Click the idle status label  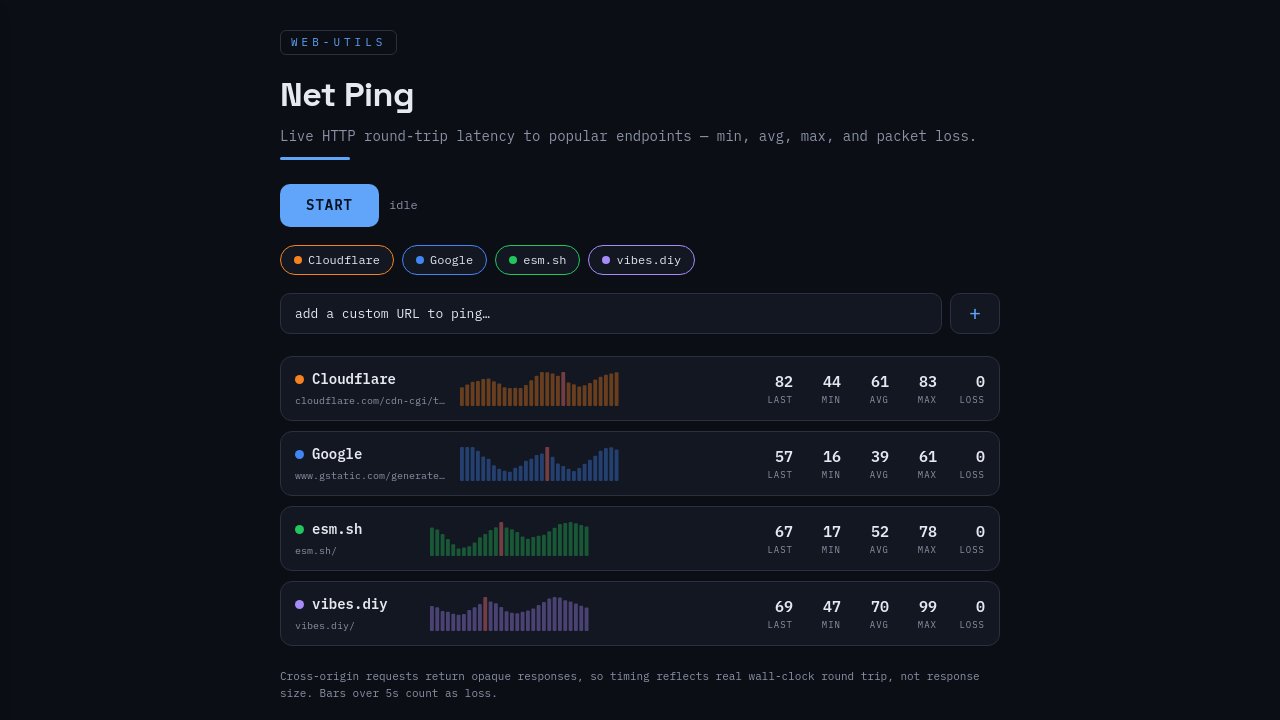pos(403,205)
